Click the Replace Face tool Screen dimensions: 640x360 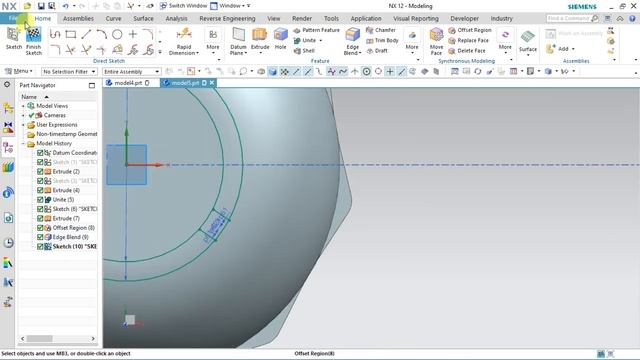(x=468, y=40)
